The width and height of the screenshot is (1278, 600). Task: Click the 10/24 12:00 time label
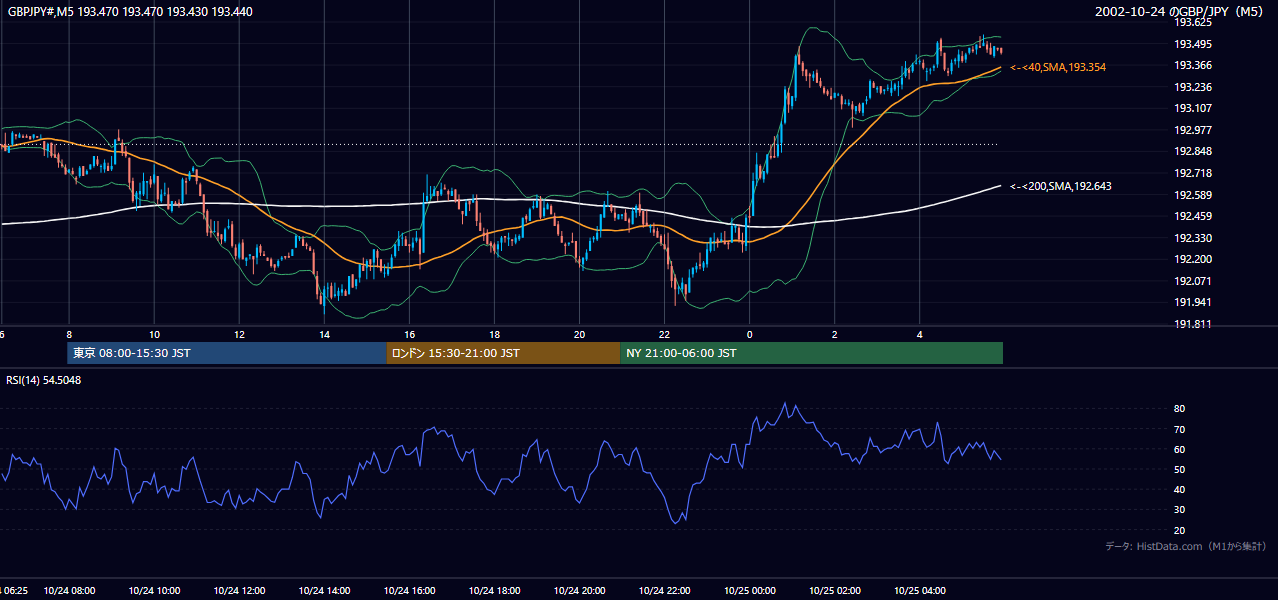tap(239, 591)
